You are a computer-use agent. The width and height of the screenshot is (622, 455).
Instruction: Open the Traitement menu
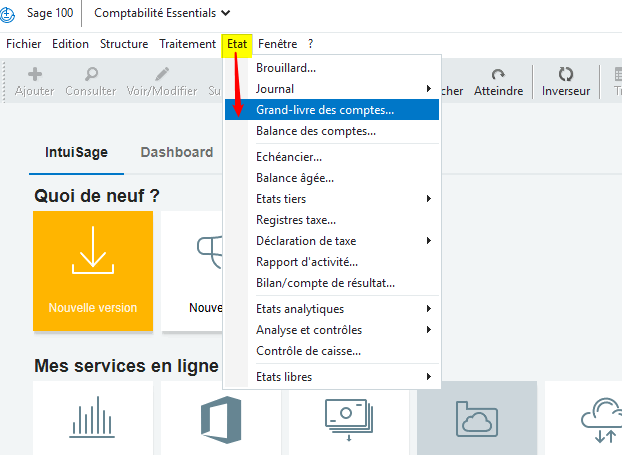(187, 44)
